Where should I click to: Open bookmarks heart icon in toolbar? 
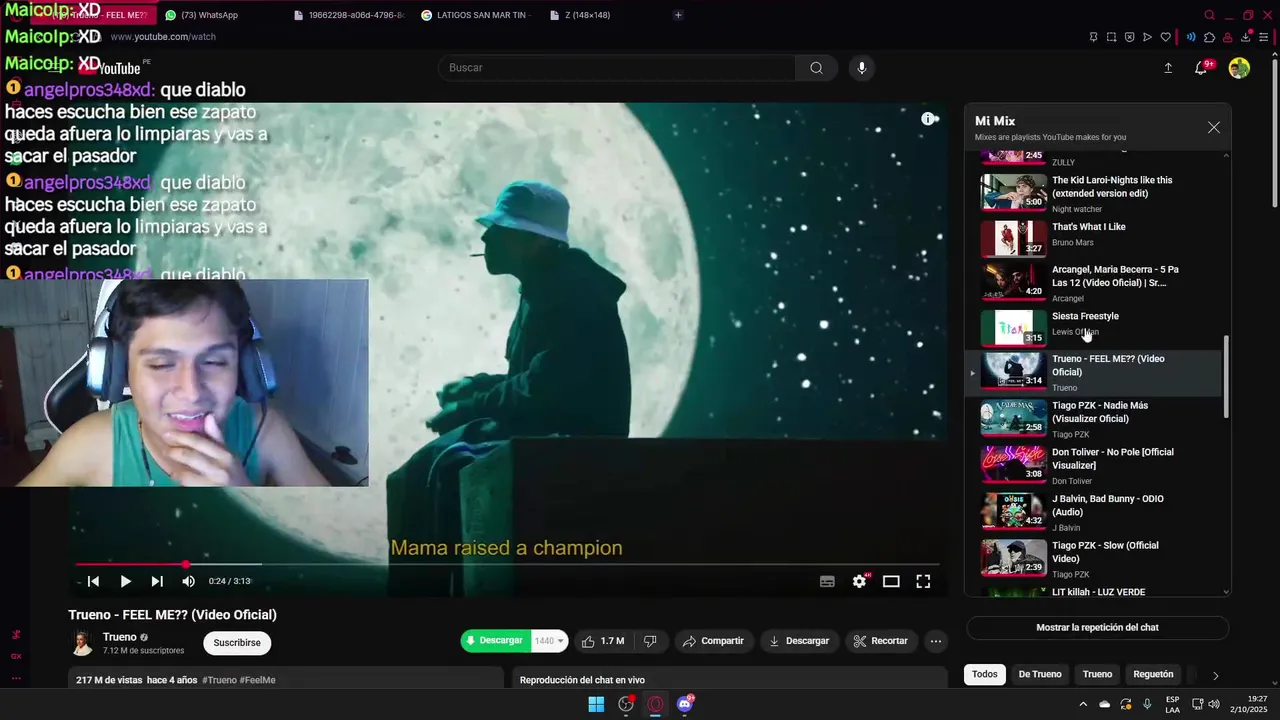1165,37
